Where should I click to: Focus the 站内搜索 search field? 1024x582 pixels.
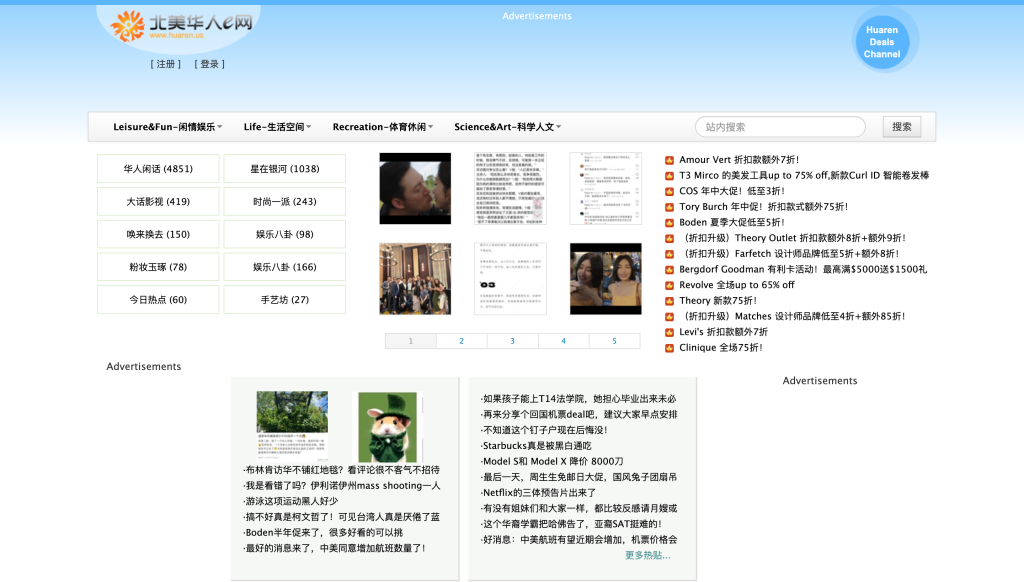coord(780,127)
